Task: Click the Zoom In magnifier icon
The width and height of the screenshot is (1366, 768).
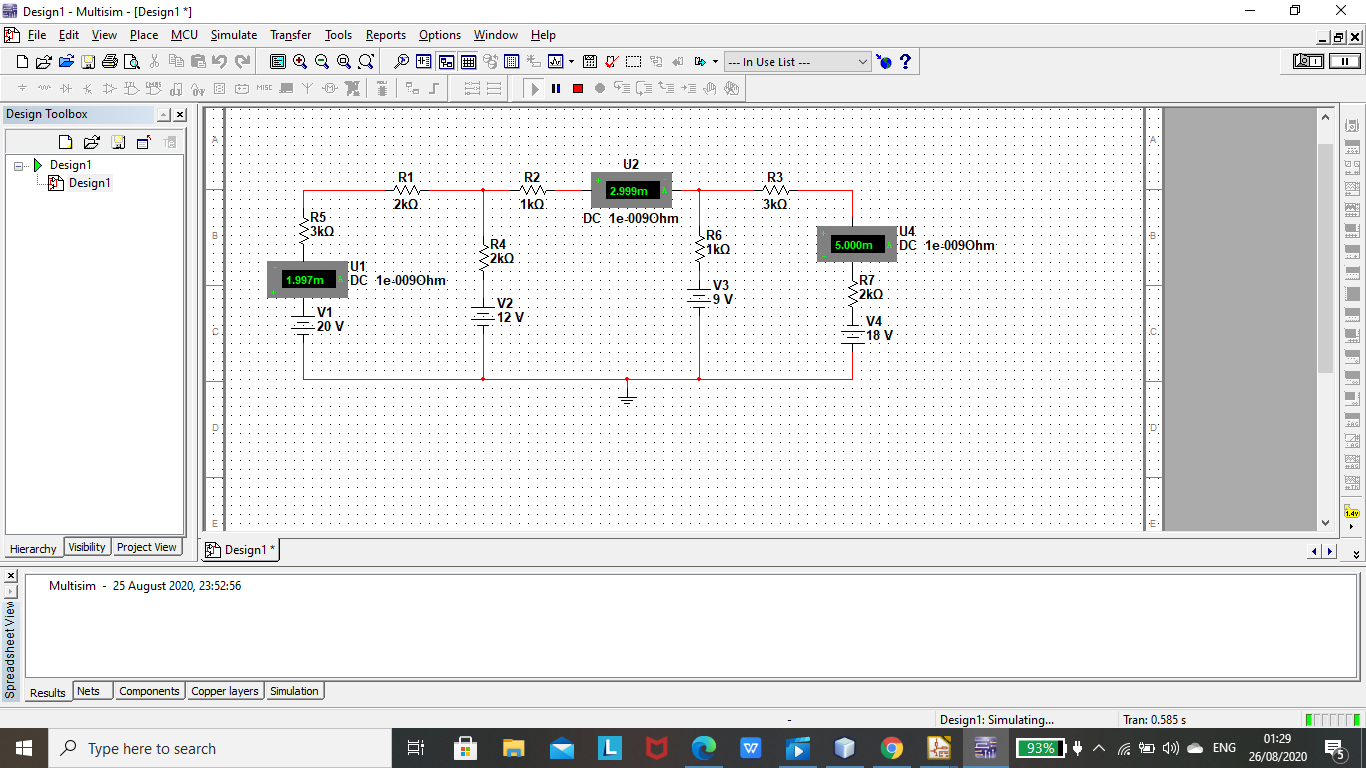Action: [300, 62]
